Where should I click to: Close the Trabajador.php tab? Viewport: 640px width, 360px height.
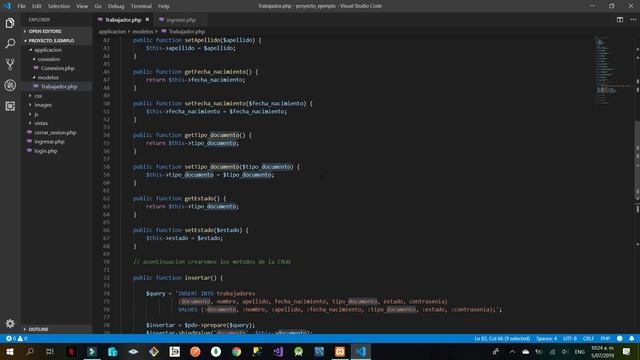click(x=147, y=20)
